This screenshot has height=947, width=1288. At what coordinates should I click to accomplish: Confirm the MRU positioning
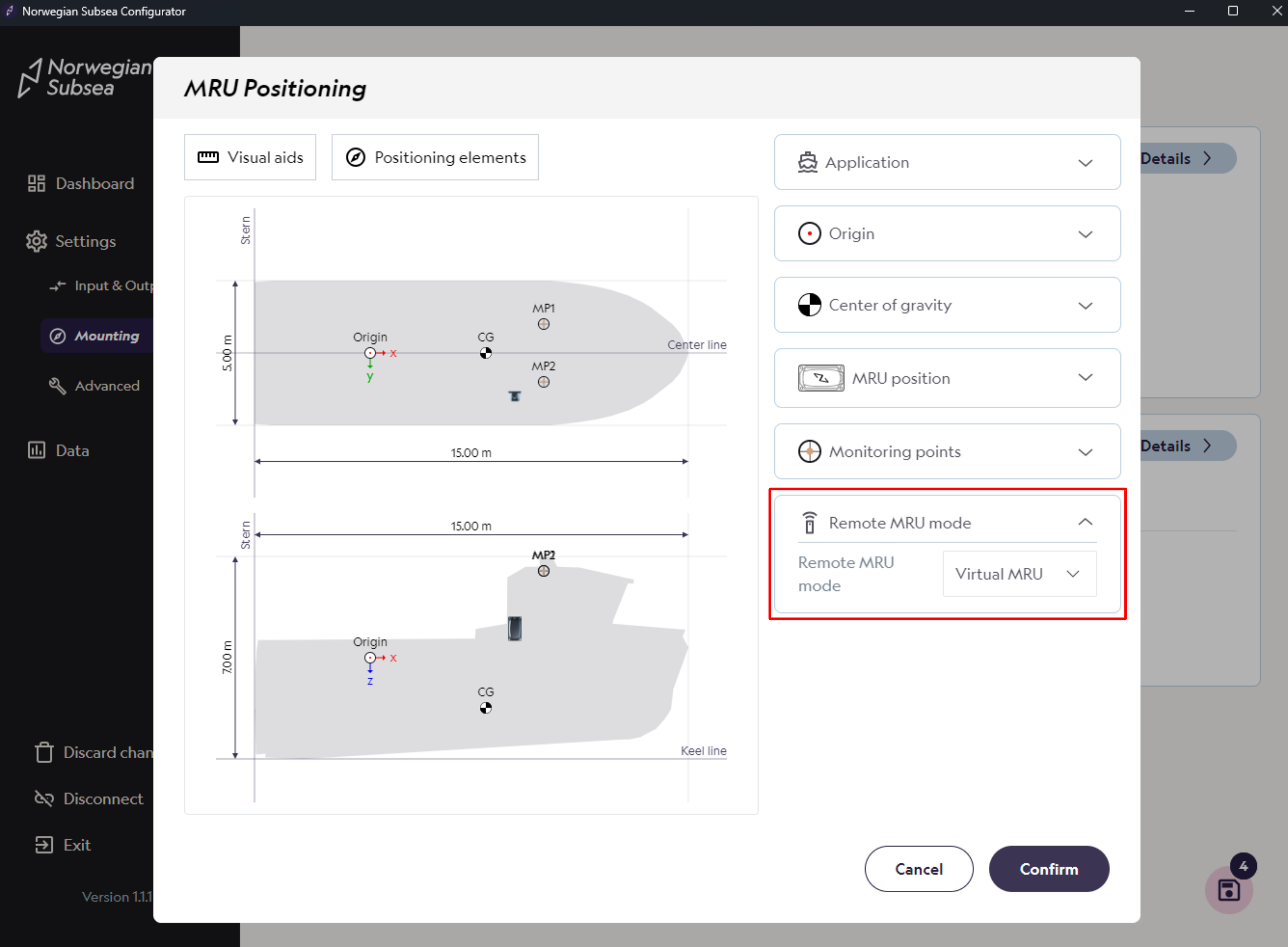(1048, 869)
